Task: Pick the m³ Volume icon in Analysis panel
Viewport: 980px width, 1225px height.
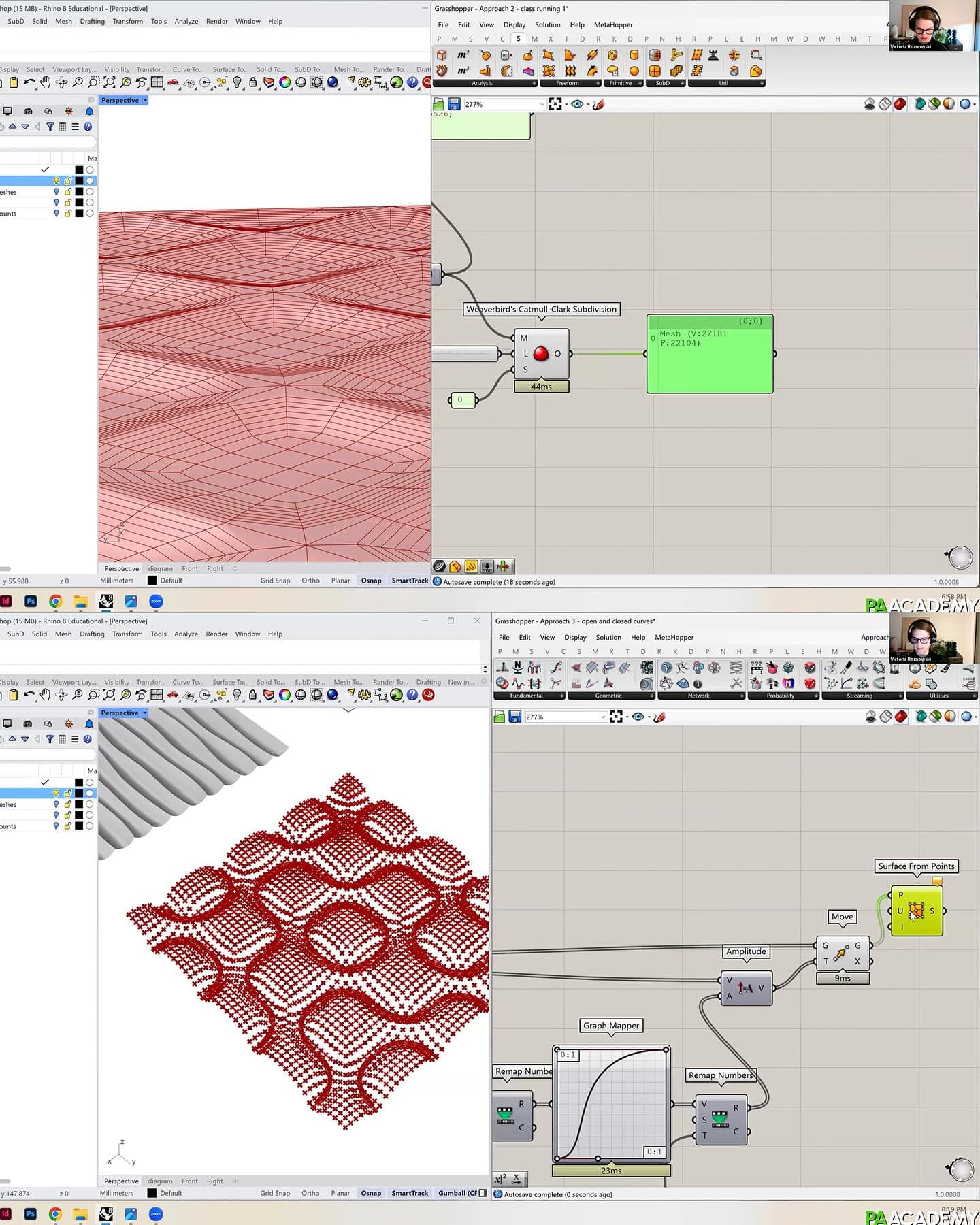Action: pos(463,71)
